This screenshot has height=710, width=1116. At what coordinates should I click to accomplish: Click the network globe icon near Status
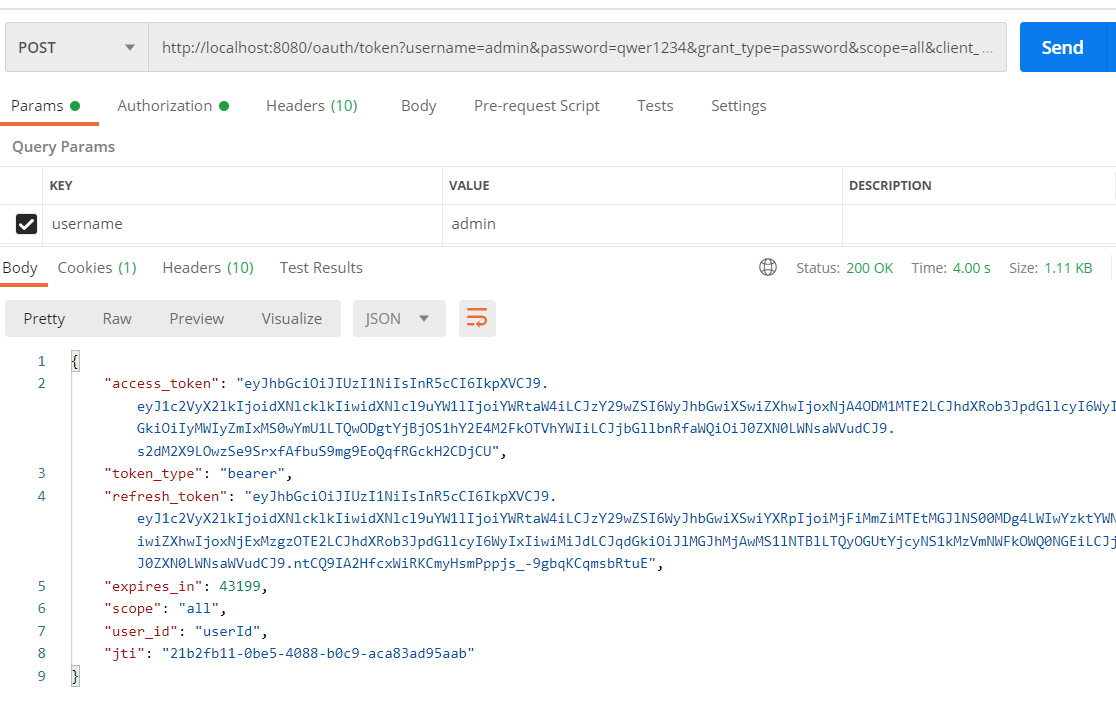pyautogui.click(x=768, y=267)
